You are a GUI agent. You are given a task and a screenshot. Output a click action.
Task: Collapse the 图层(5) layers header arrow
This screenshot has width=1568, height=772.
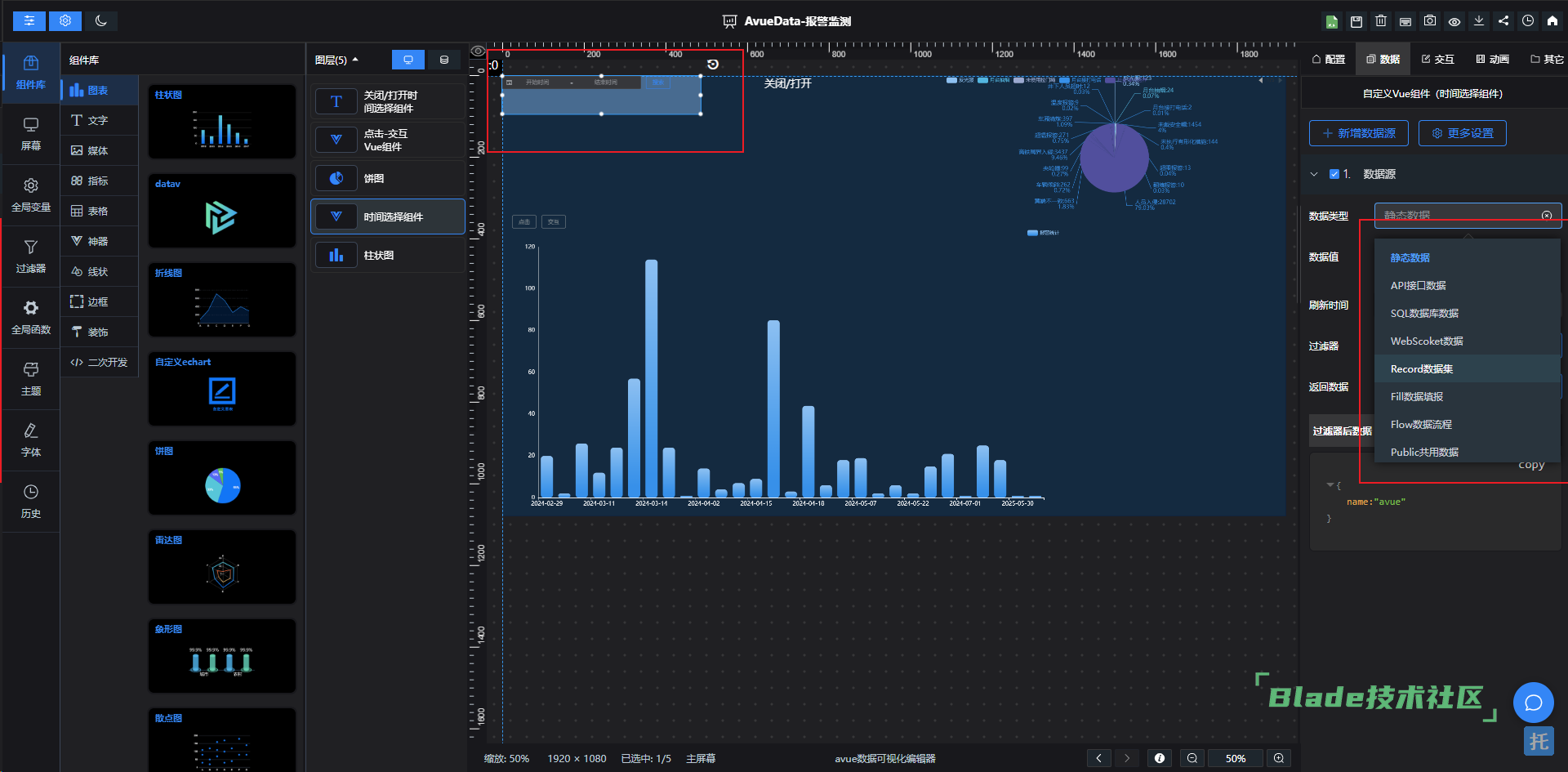click(355, 60)
